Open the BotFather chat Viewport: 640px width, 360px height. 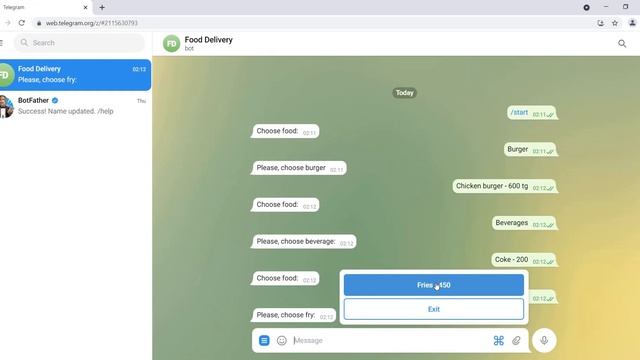[75, 106]
